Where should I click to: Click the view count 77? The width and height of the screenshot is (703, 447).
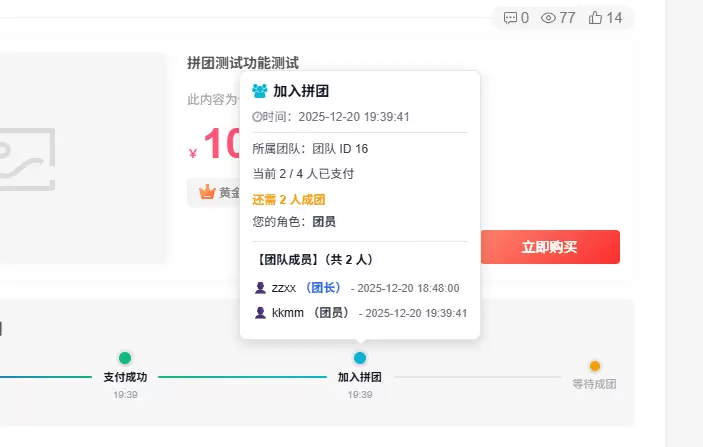[567, 18]
